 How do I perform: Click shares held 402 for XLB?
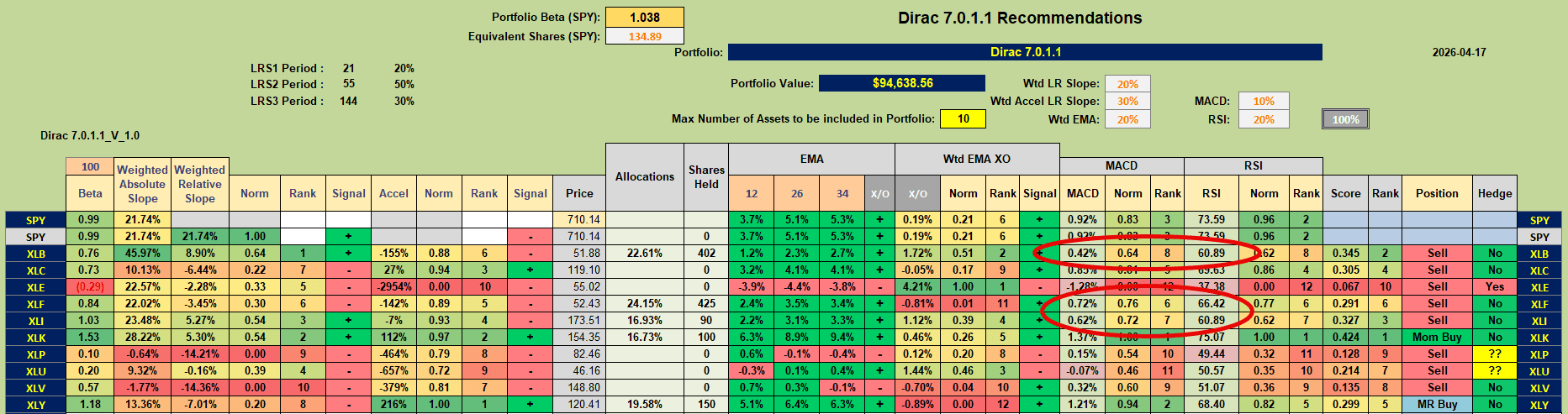[x=706, y=253]
